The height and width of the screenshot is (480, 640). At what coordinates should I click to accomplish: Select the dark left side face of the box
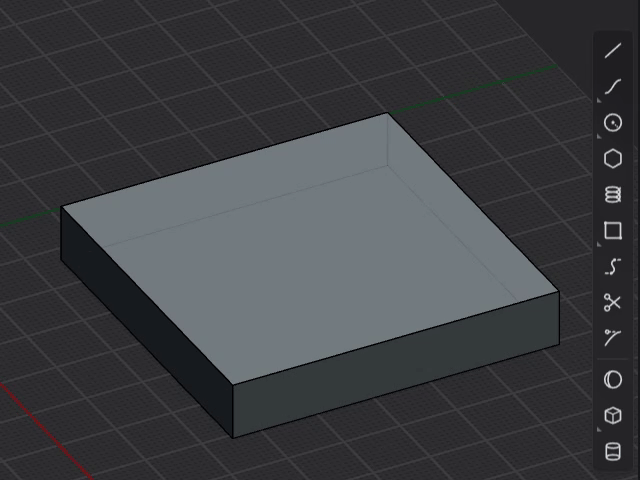coord(147,322)
